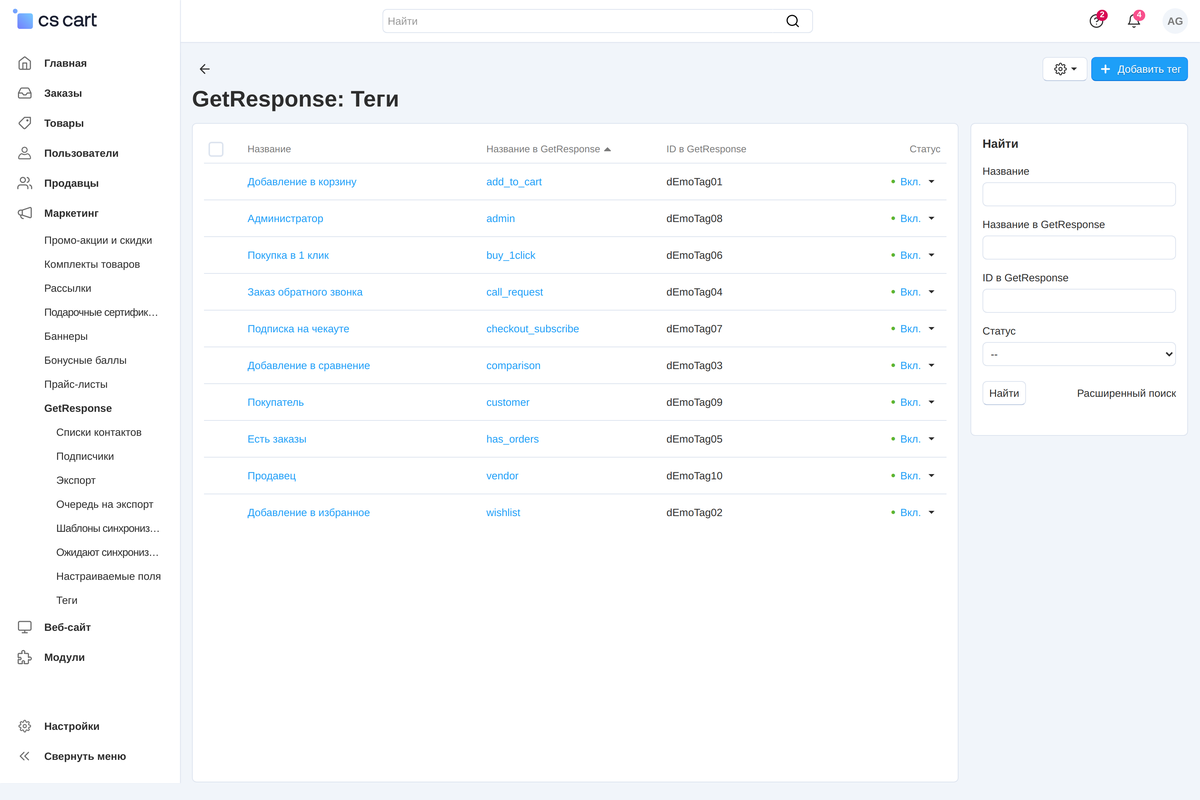The width and height of the screenshot is (1200, 800).
Task: Click the Пользователи person icon
Action: (x=25, y=153)
